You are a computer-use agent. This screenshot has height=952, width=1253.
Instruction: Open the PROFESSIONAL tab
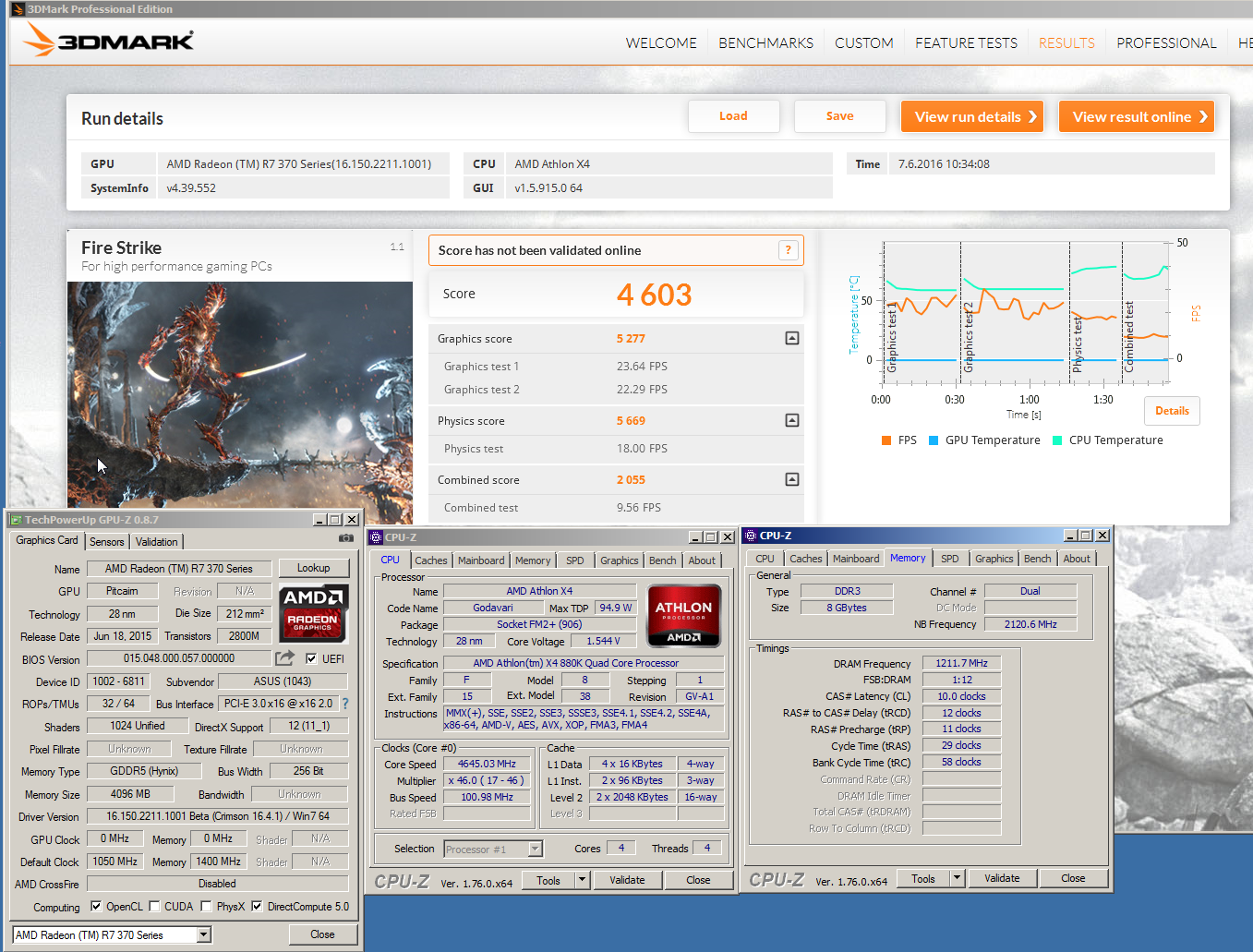[x=1166, y=43]
